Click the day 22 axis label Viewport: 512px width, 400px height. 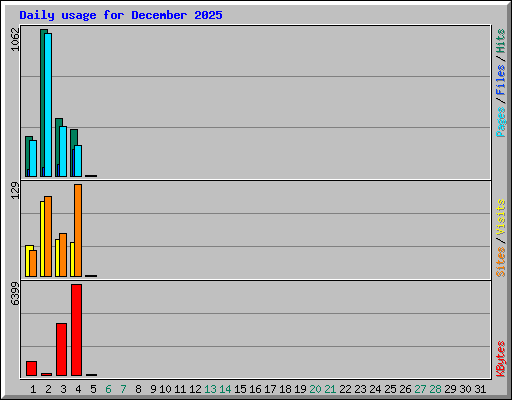pos(345,389)
